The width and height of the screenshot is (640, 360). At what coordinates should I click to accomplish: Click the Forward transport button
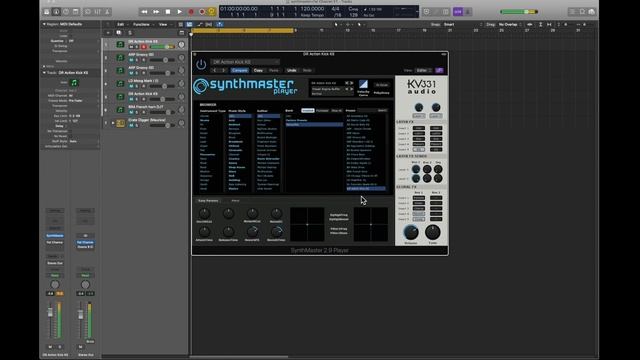156,12
